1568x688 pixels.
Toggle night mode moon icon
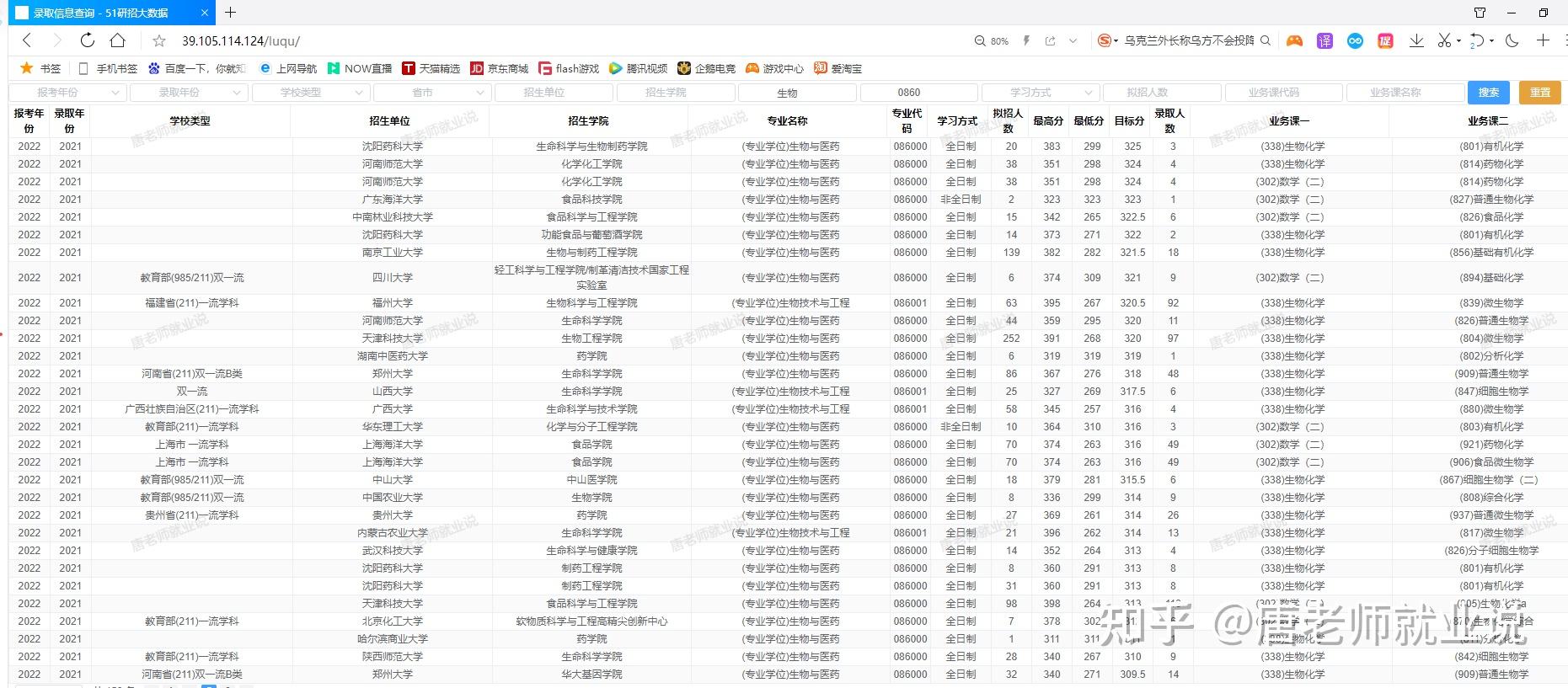(1512, 40)
